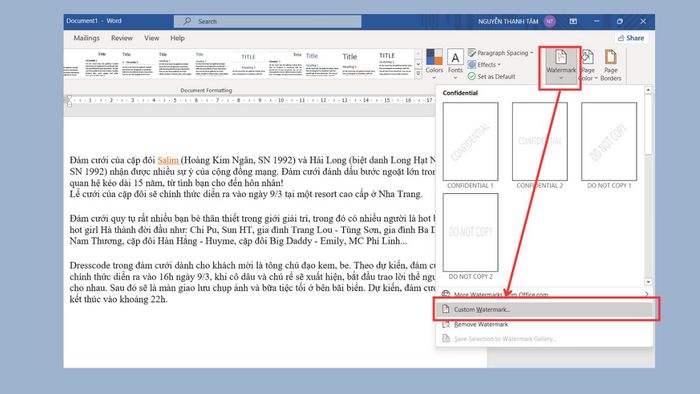Expand More Watermarks from Office.com
Image resolution: width=700 pixels, height=394 pixels.
click(x=544, y=294)
